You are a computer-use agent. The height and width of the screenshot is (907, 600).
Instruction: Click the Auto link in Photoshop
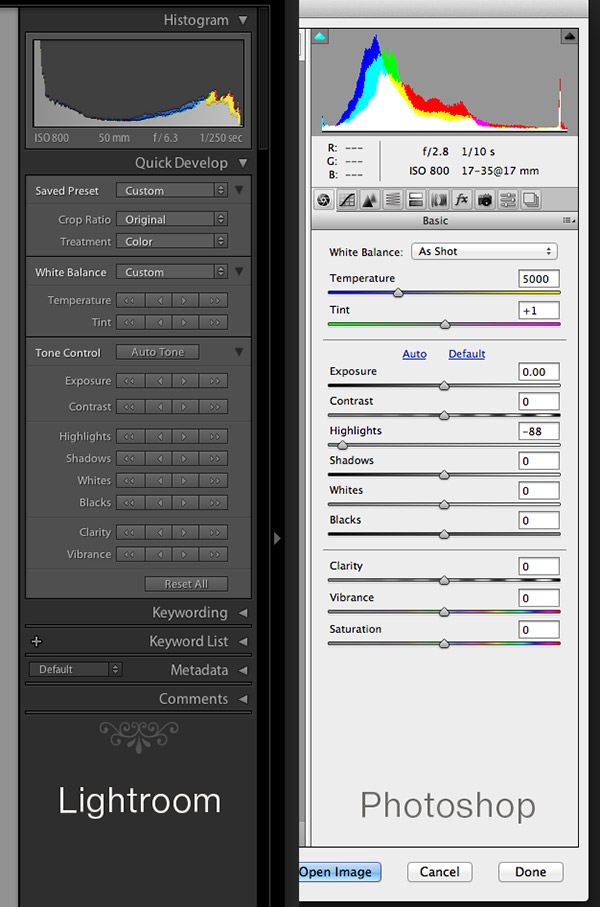point(414,354)
